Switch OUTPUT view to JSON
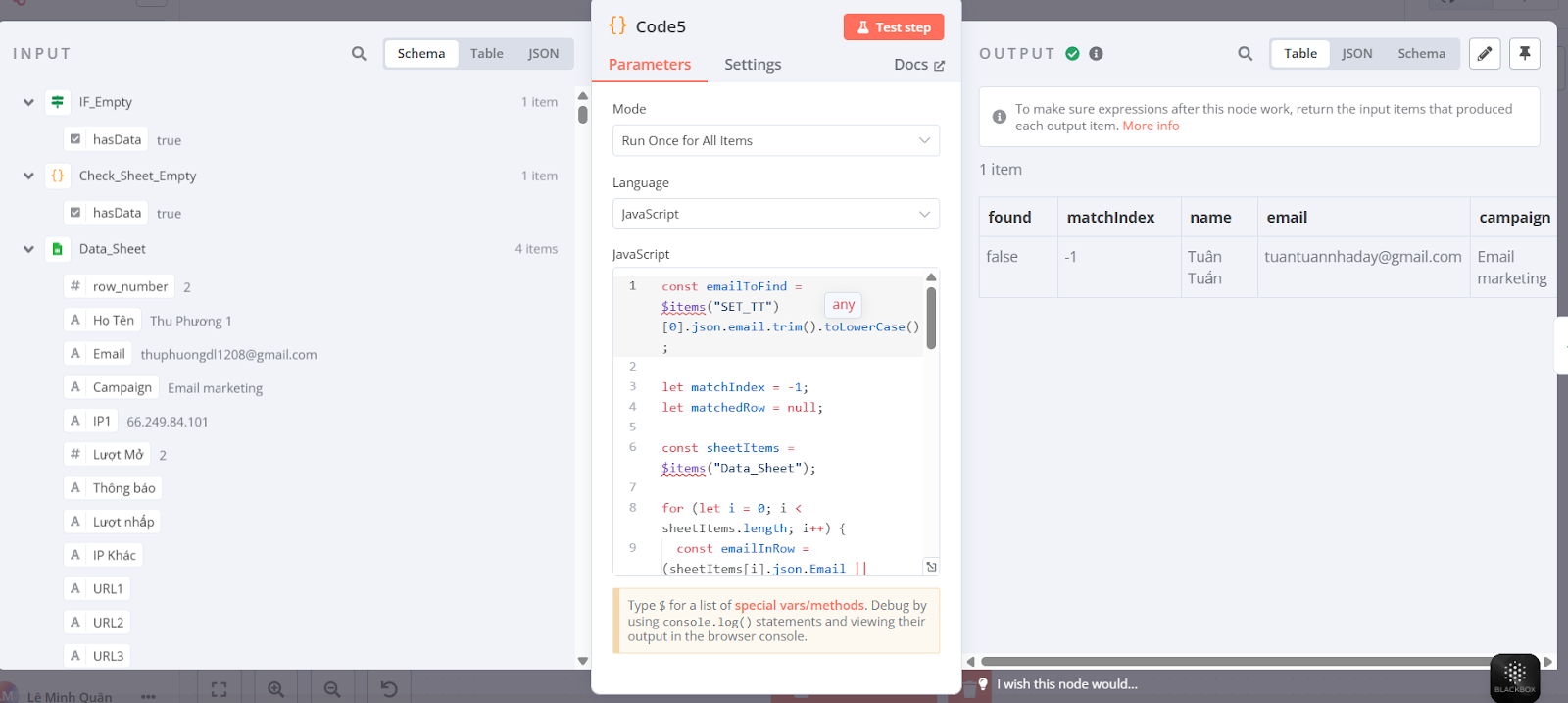 click(1357, 54)
